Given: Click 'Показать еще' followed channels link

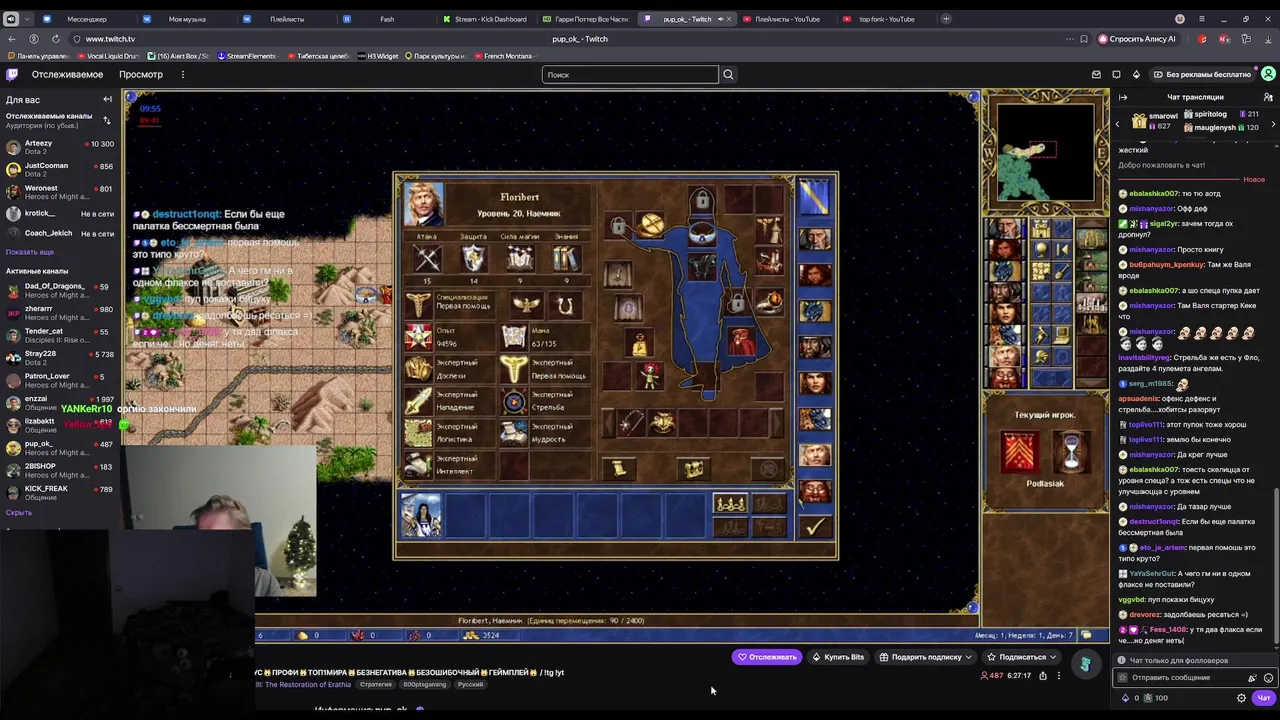Looking at the screenshot, I should (30, 252).
